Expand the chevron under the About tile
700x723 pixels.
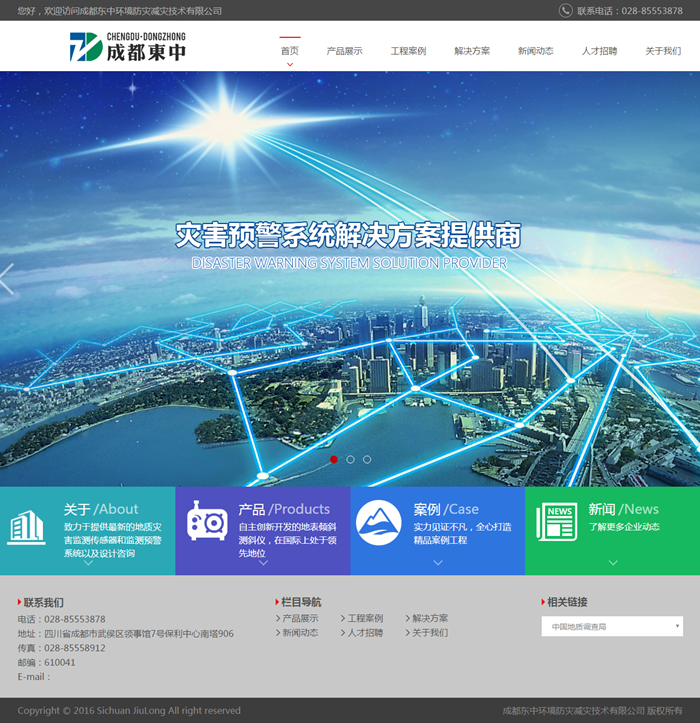(88, 563)
